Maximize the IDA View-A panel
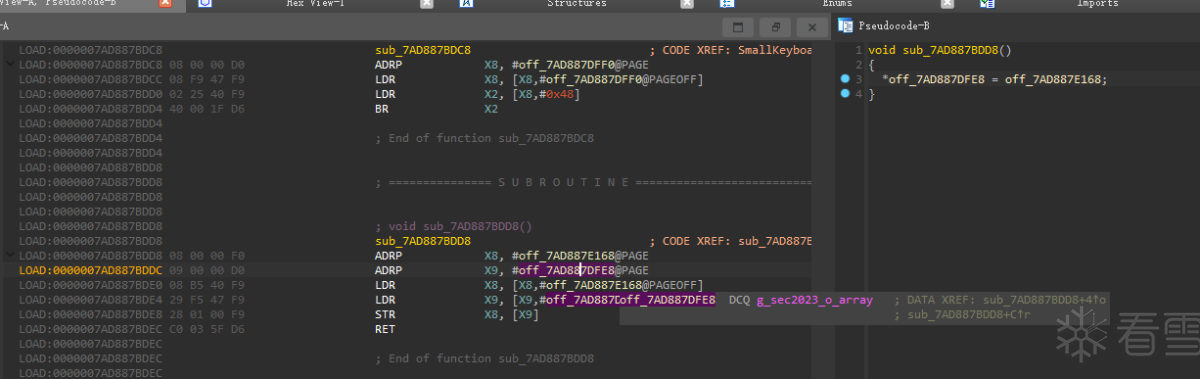The image size is (1200, 379). tap(738, 27)
